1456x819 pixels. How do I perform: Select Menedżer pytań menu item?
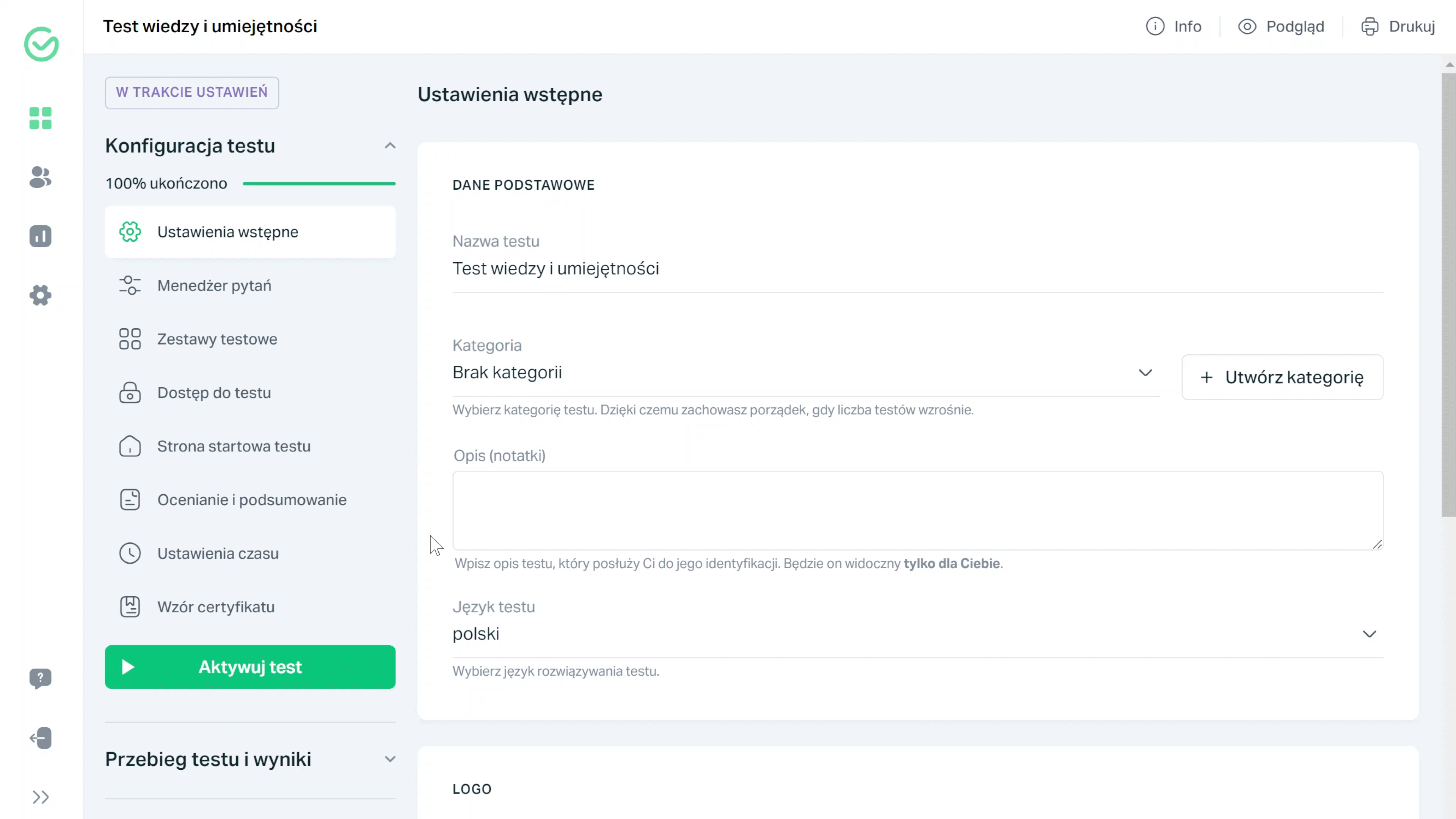(214, 285)
